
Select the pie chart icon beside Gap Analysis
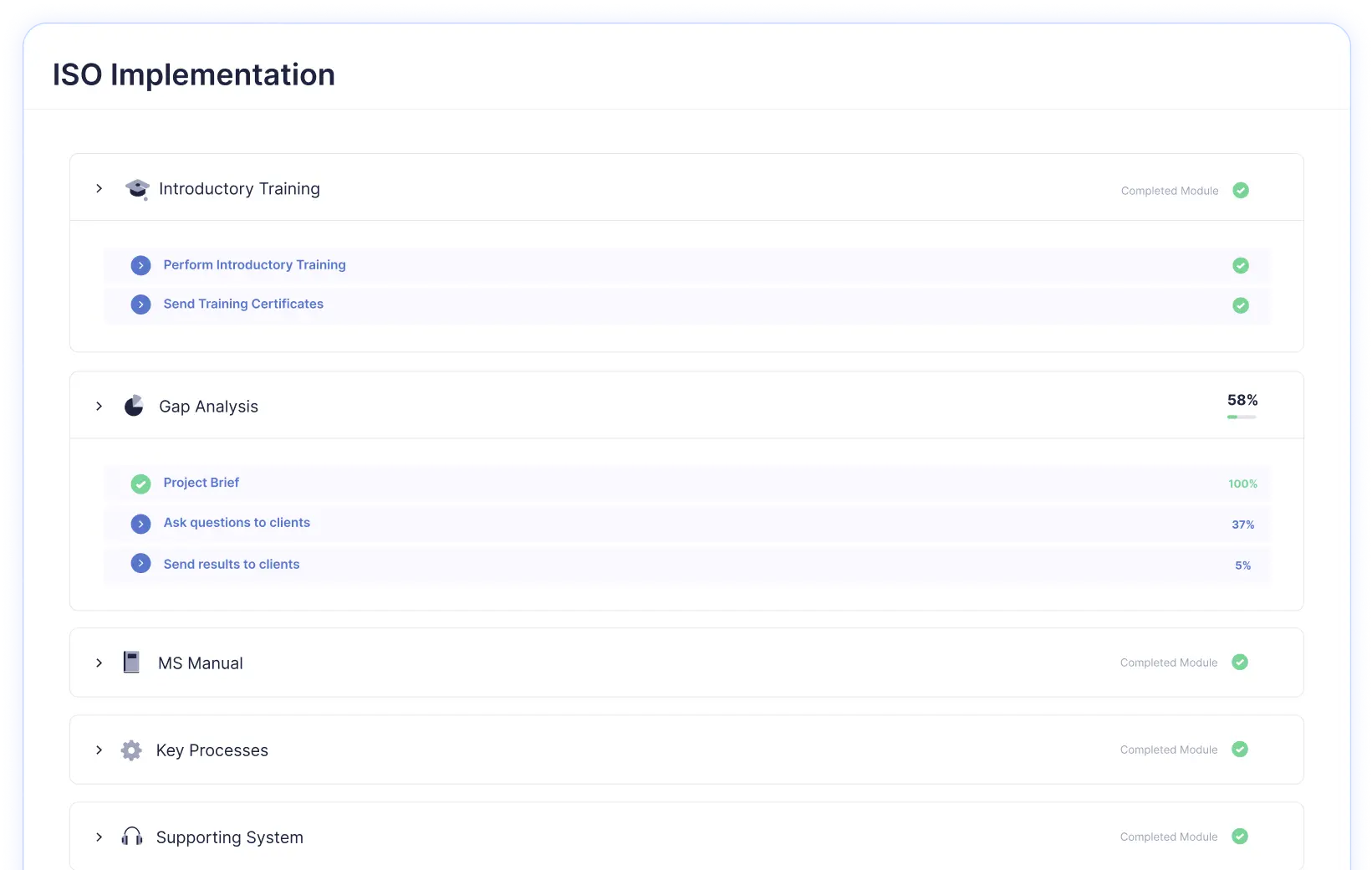click(x=134, y=406)
